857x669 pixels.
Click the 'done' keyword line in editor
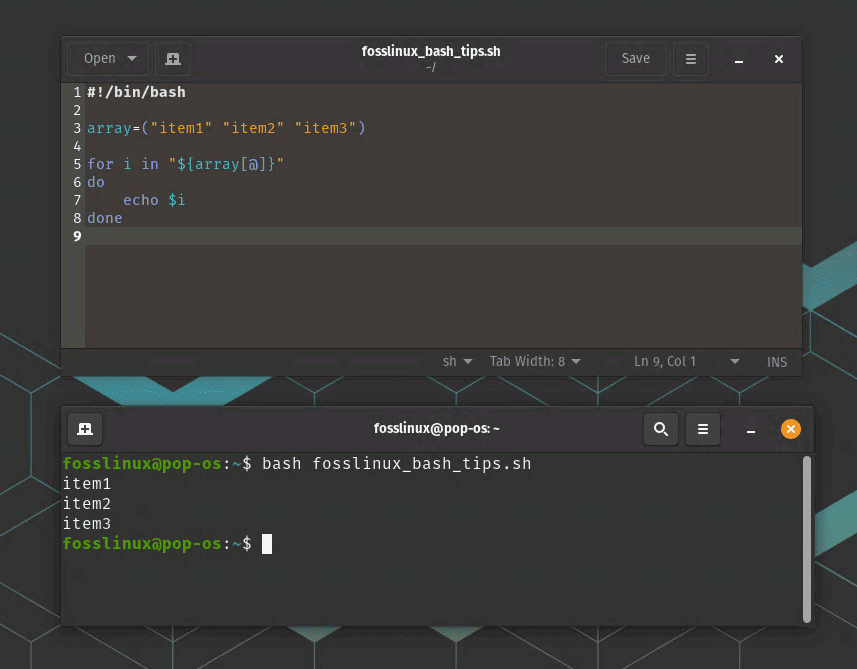pos(104,218)
